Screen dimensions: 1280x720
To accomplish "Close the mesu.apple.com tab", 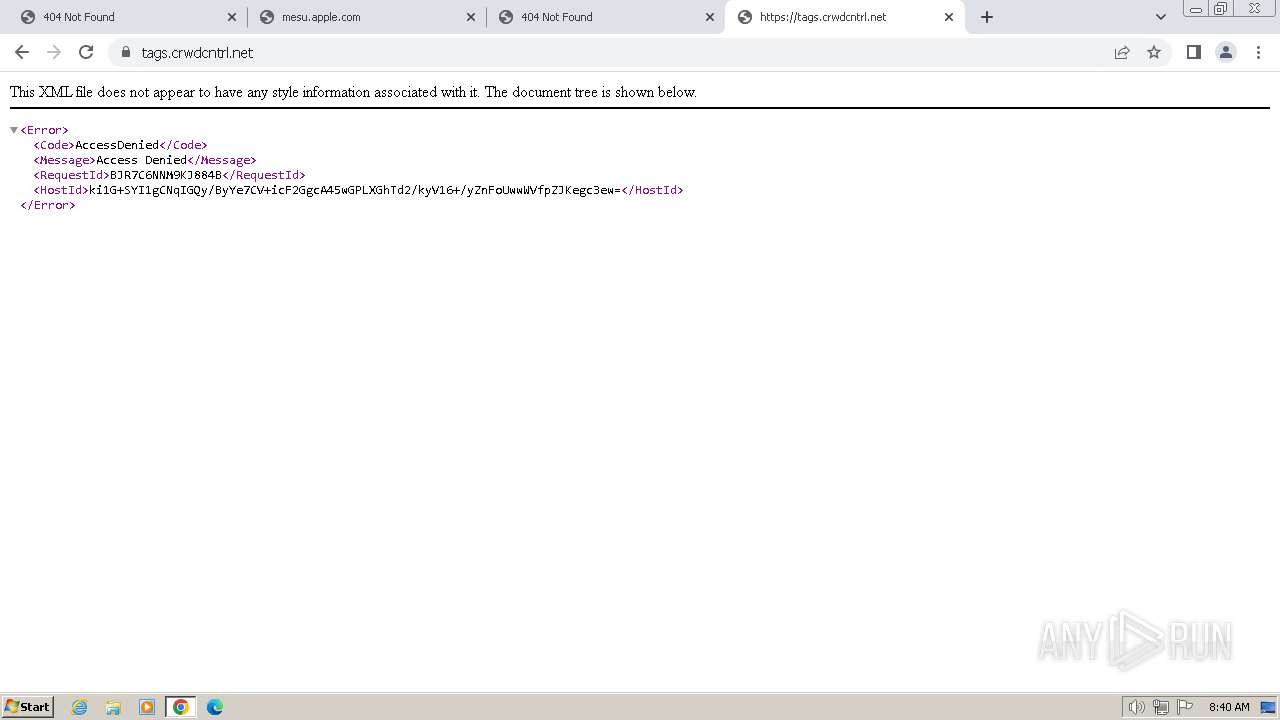I will (471, 17).
